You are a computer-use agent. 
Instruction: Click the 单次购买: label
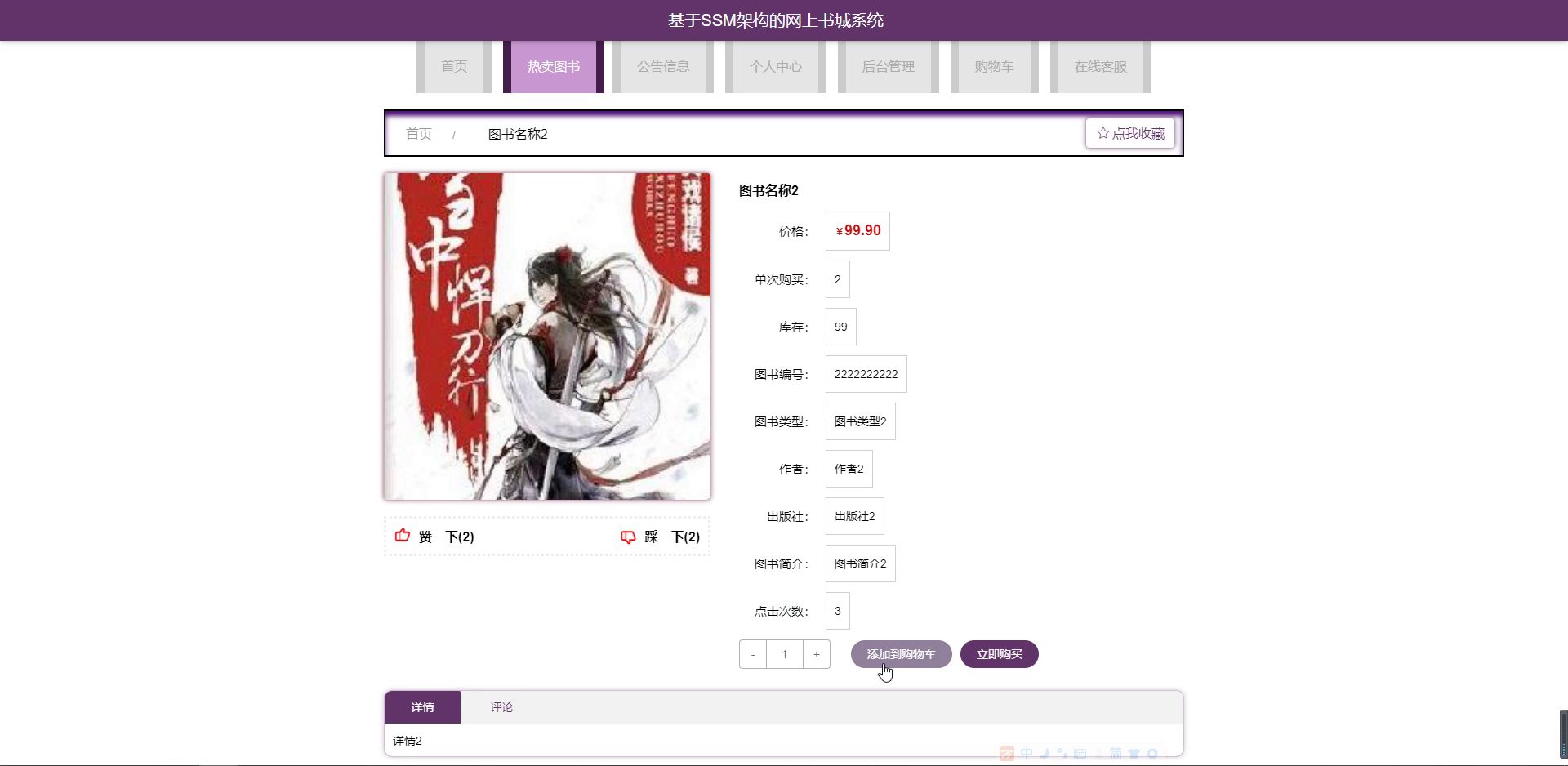coord(782,280)
